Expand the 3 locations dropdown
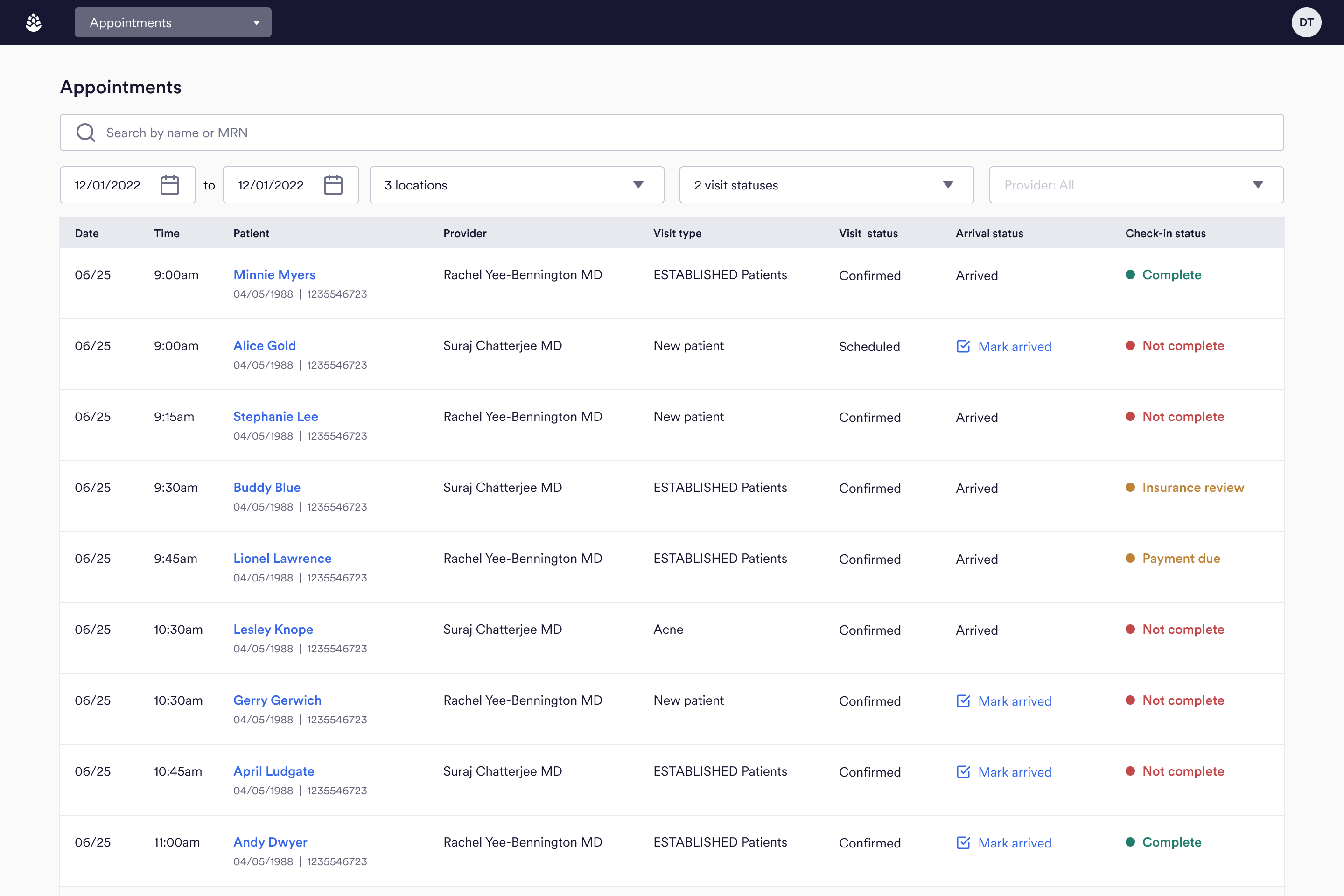The image size is (1344, 896). click(516, 185)
